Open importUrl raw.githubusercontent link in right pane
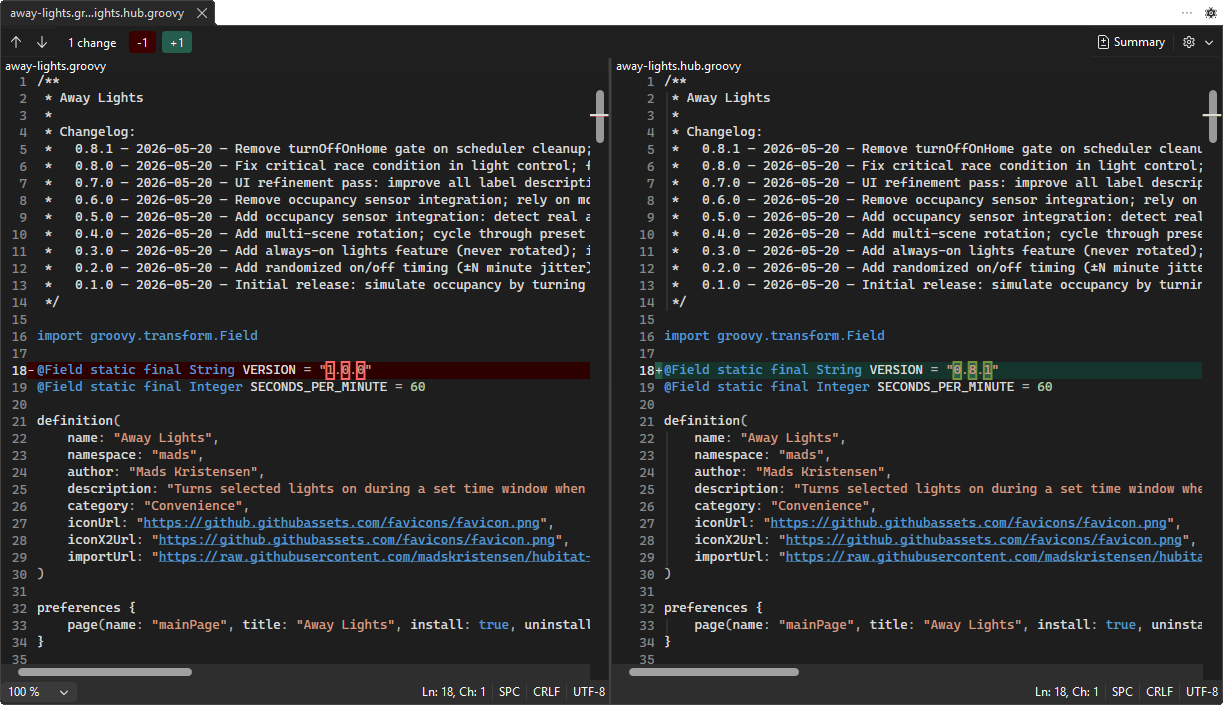 [x=994, y=557]
